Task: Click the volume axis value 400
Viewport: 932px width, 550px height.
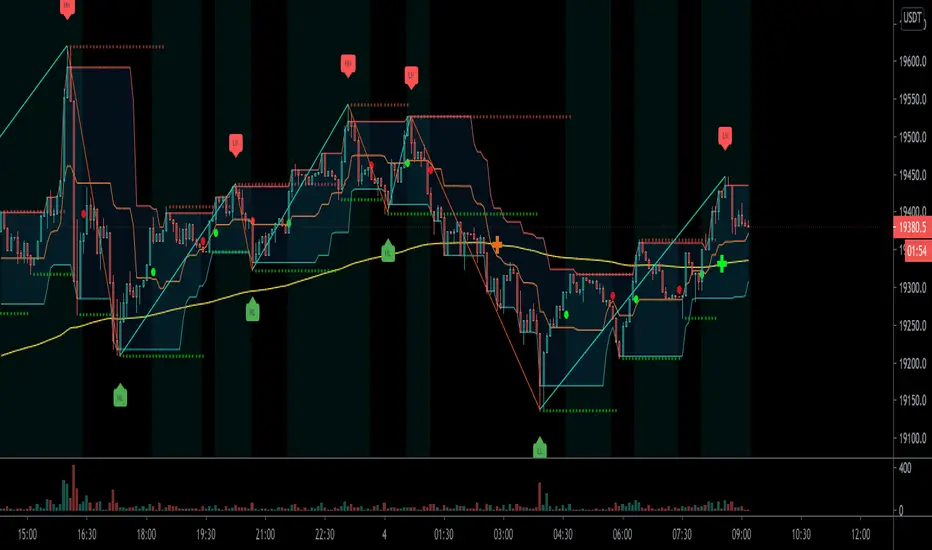Action: pos(905,469)
